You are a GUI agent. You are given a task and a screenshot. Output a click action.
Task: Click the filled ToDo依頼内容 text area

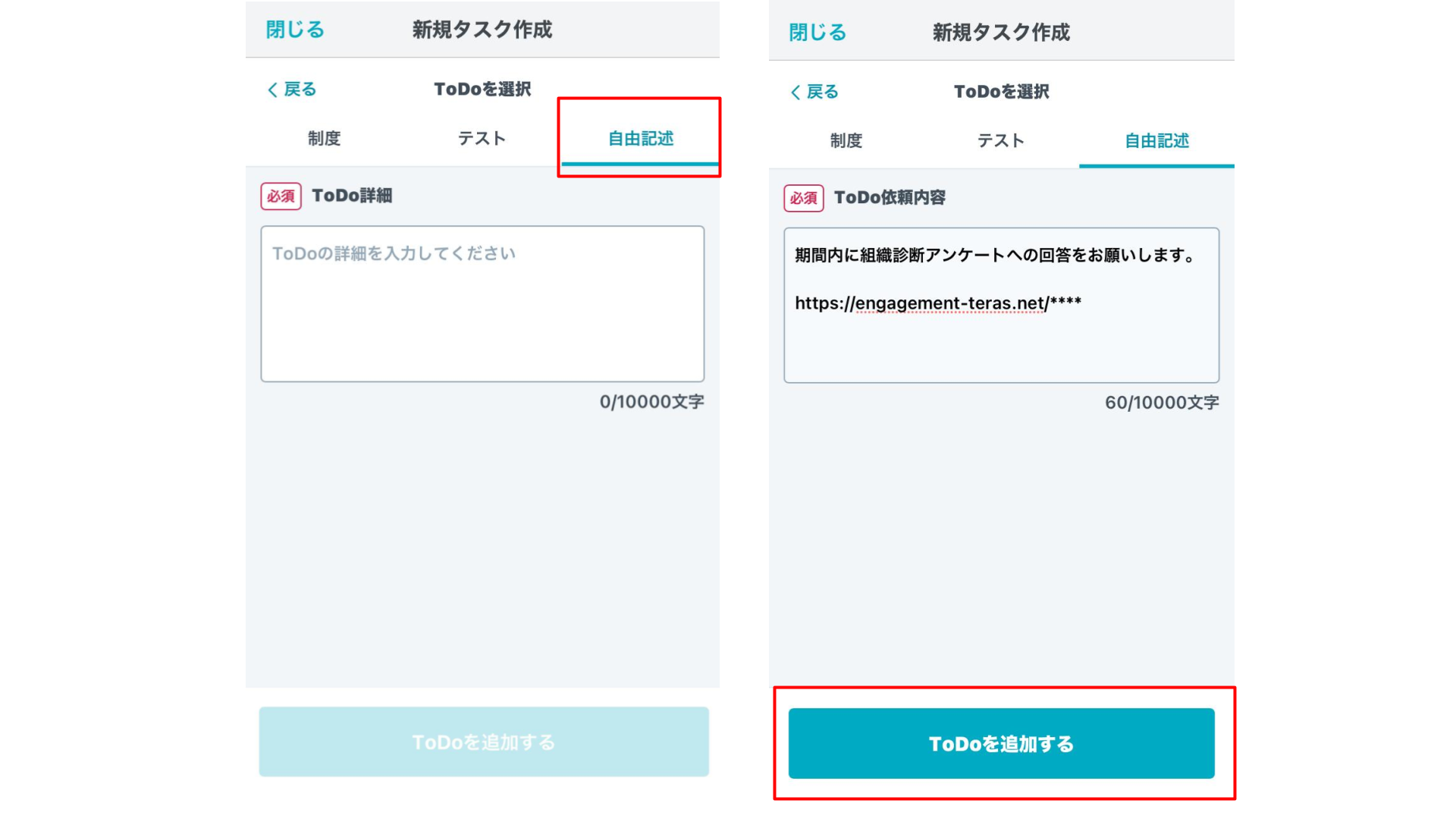(1001, 305)
